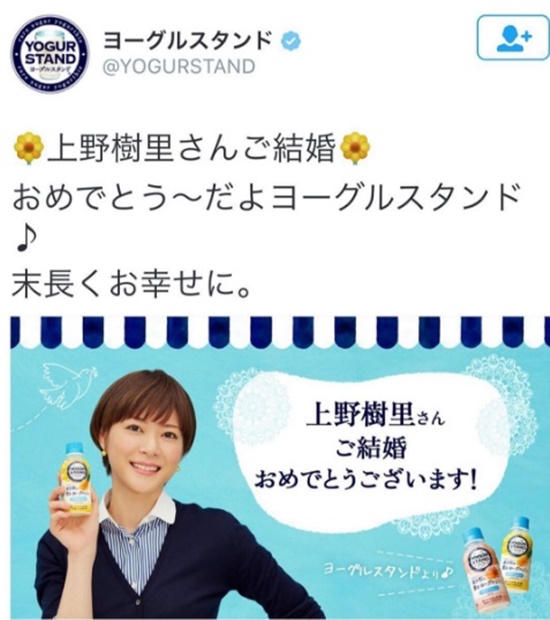Open the ヨーグルスタンド display name

click(188, 41)
